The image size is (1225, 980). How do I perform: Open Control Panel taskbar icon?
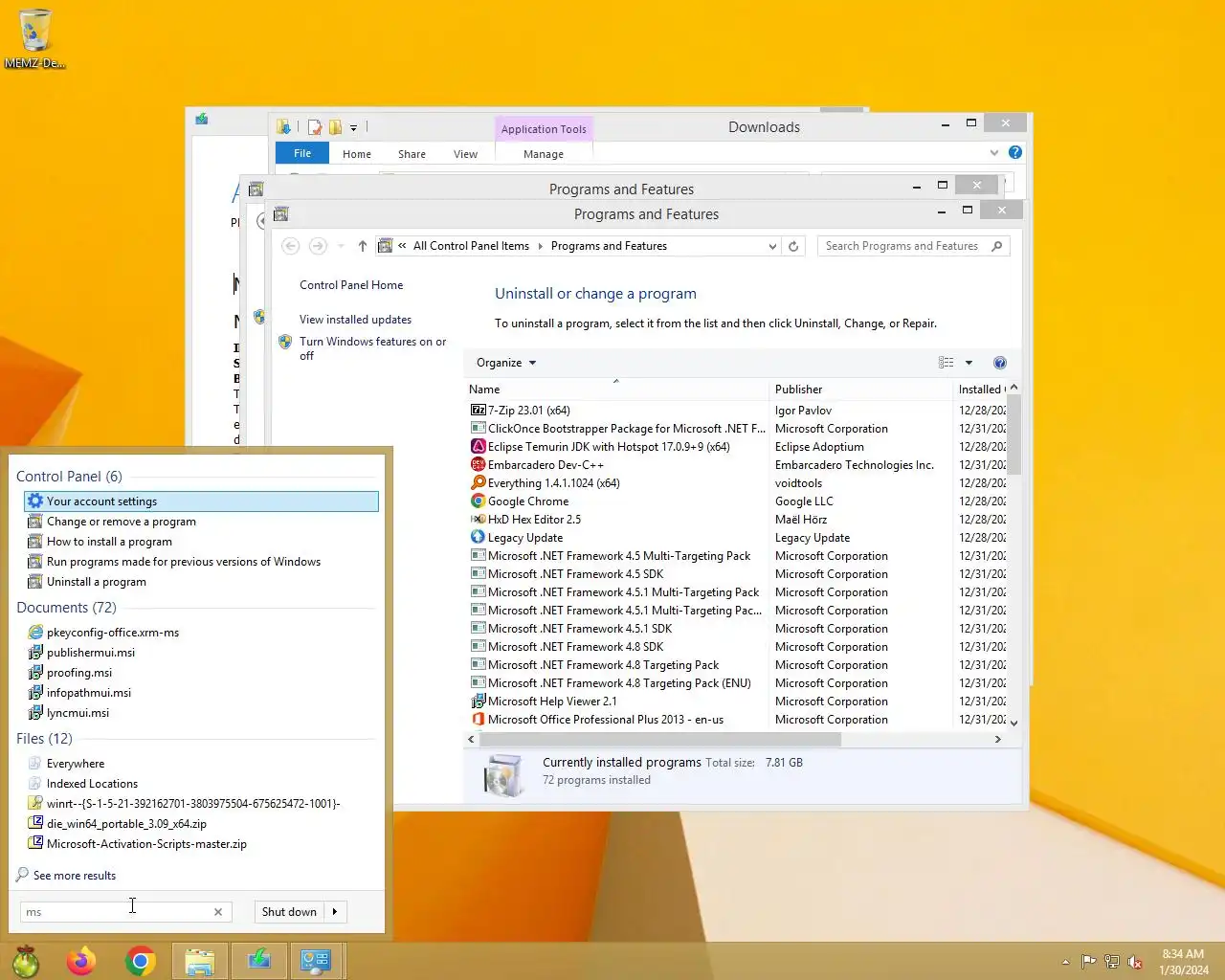click(x=316, y=961)
